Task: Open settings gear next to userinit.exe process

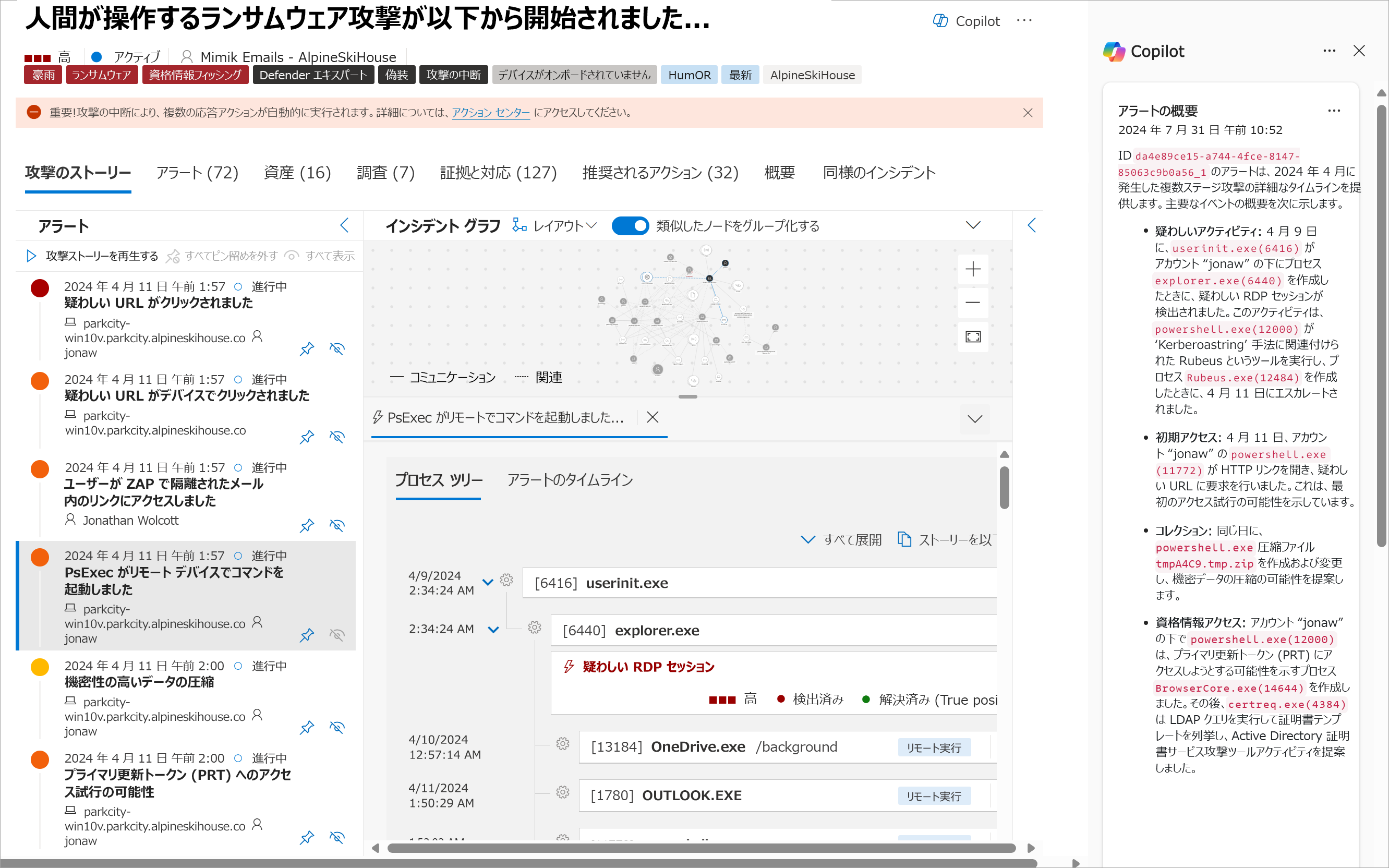Action: coord(505,581)
